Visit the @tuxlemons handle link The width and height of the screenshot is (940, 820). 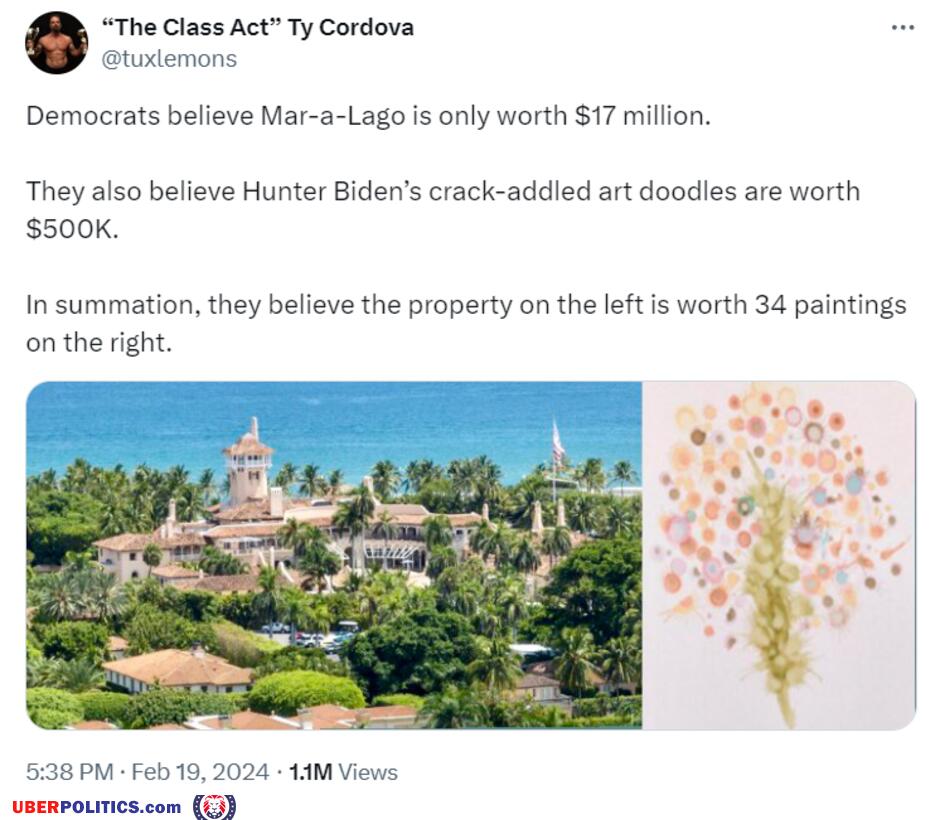(x=169, y=59)
